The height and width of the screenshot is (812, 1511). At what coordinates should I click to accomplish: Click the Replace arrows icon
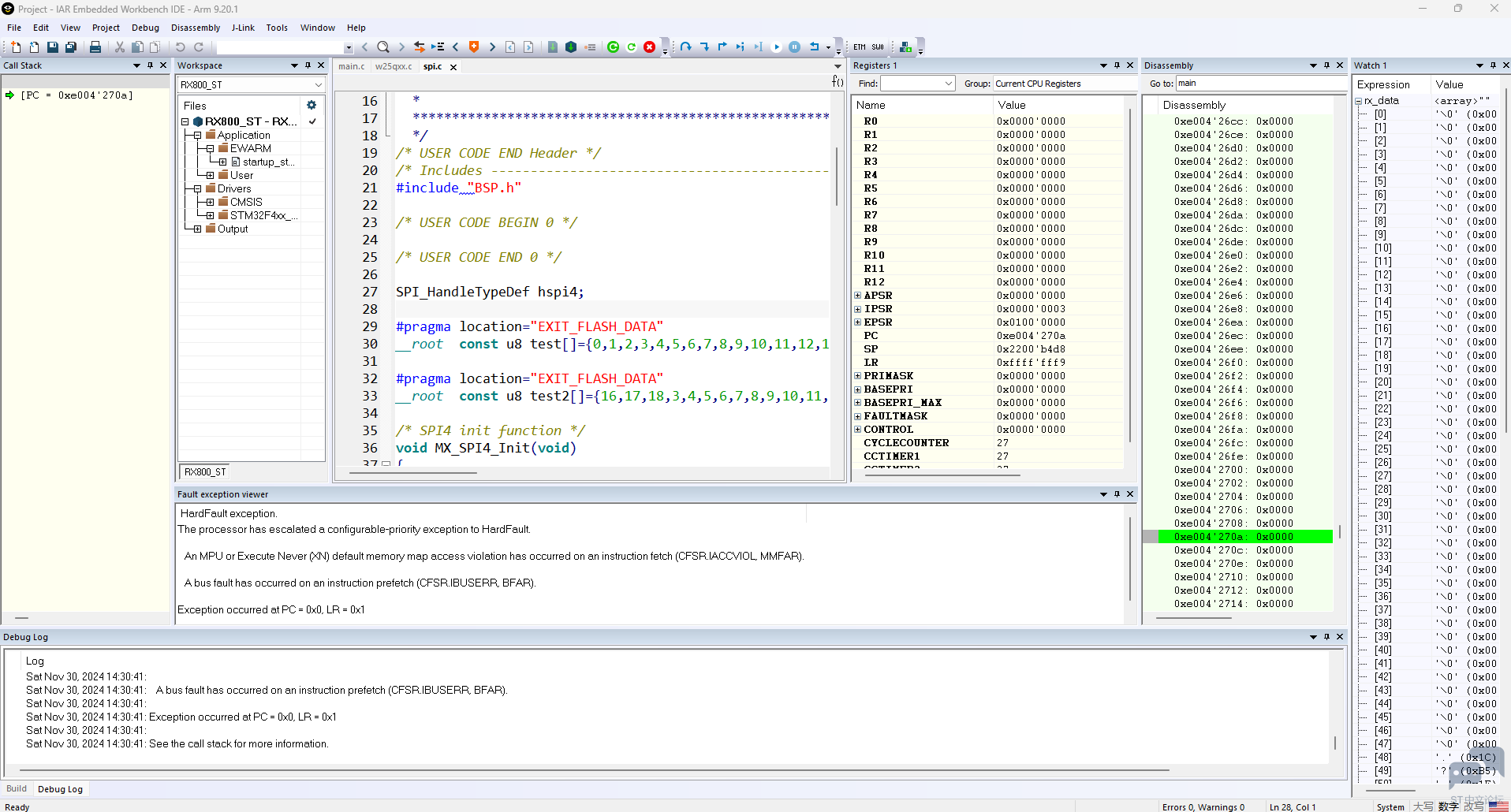tap(420, 47)
